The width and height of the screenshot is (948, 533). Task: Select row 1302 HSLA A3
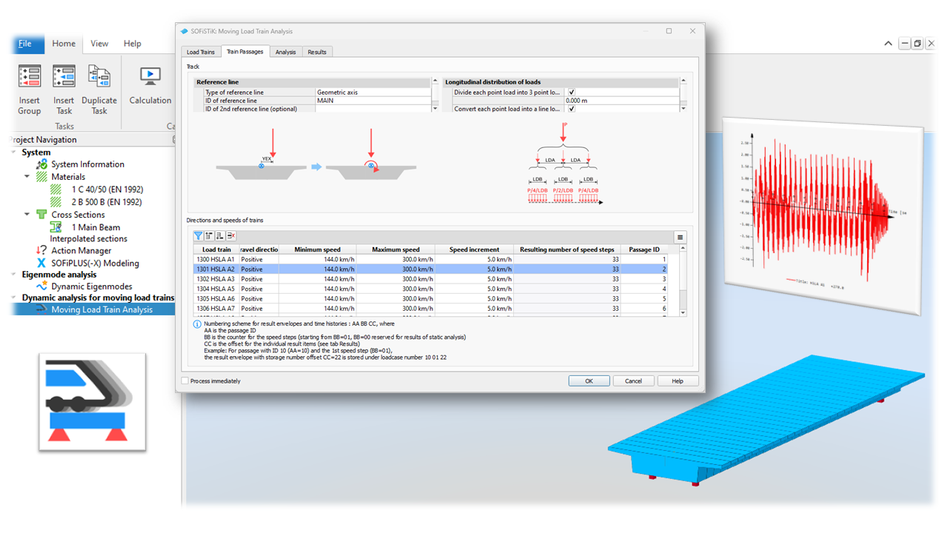430,279
